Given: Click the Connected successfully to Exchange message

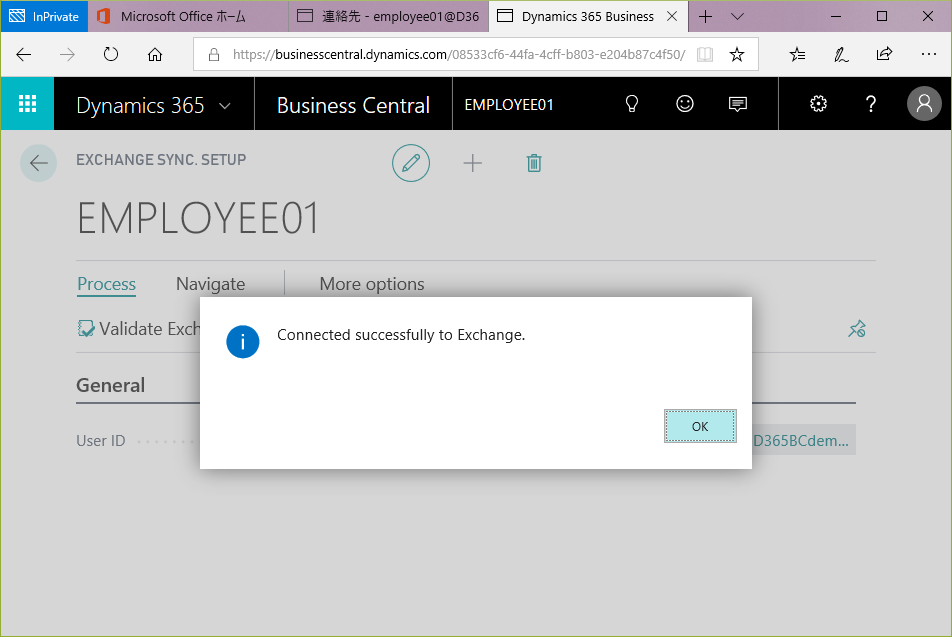Looking at the screenshot, I should click(401, 335).
